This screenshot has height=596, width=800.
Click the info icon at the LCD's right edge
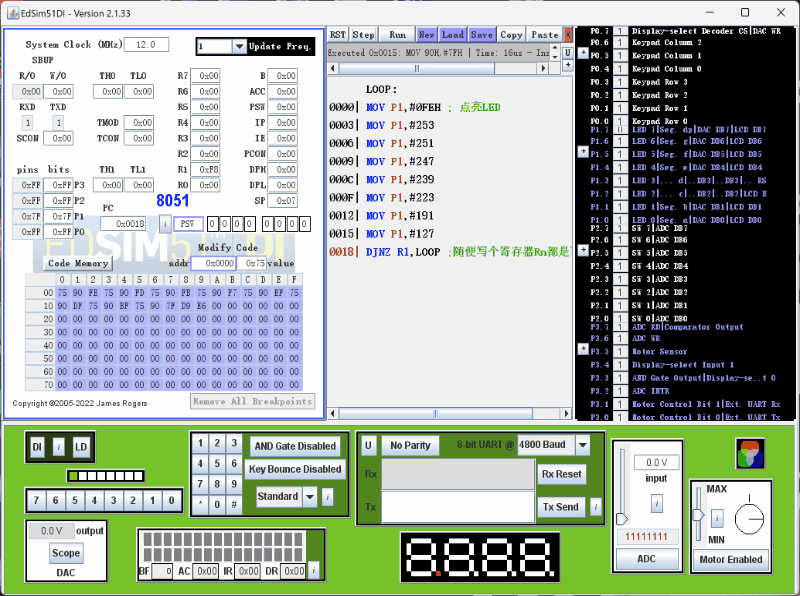[x=314, y=570]
